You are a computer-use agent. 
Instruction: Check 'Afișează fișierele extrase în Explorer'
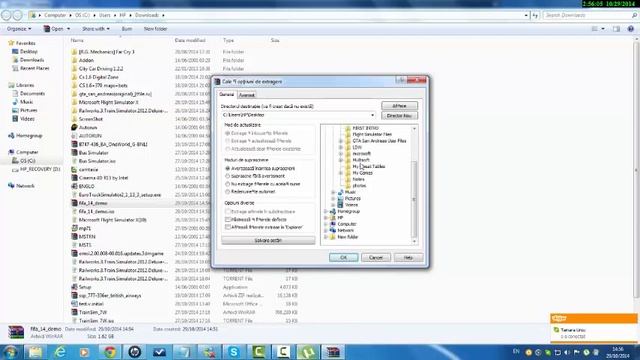click(228, 227)
